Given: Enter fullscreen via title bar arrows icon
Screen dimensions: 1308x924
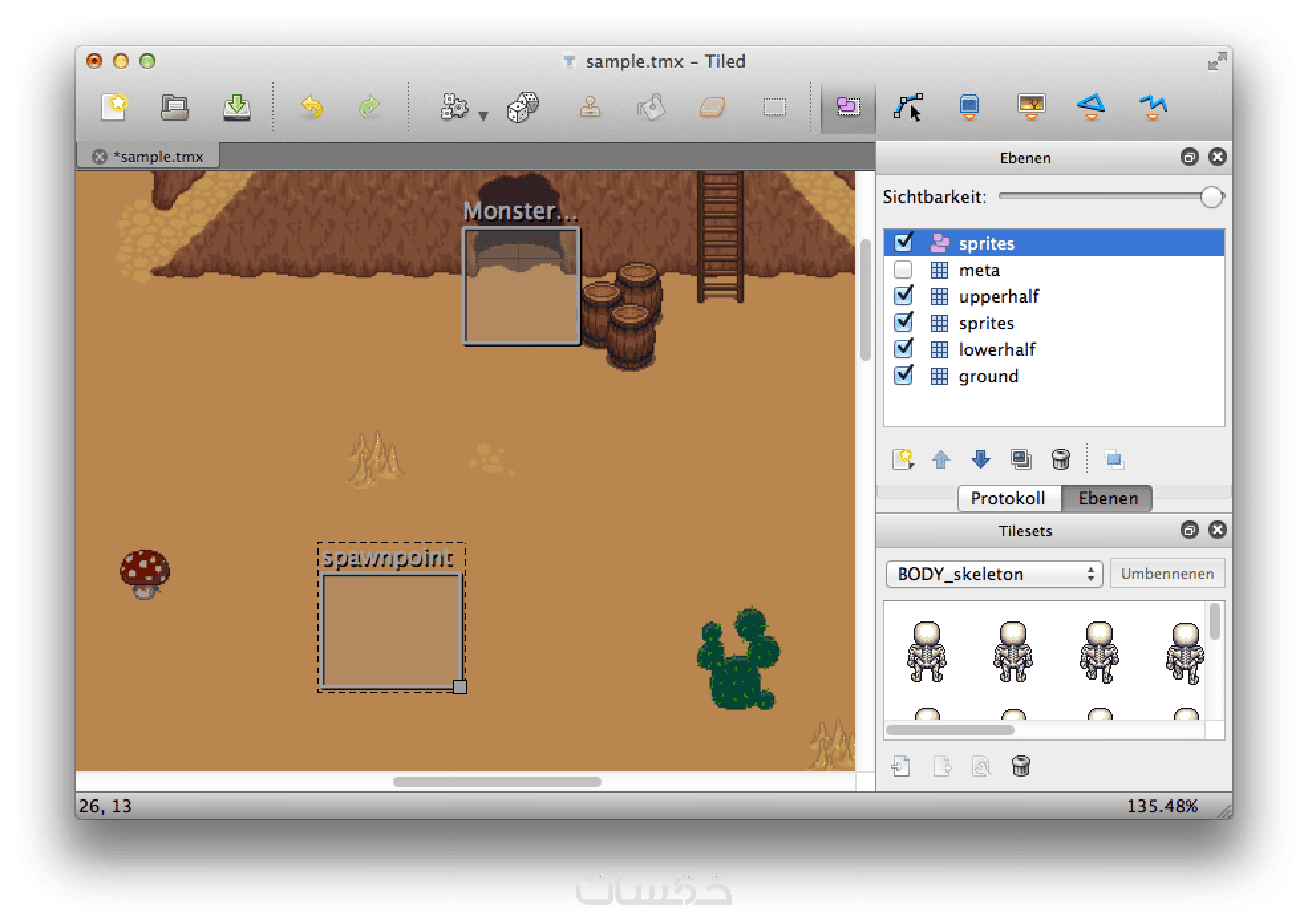Looking at the screenshot, I should (1217, 62).
